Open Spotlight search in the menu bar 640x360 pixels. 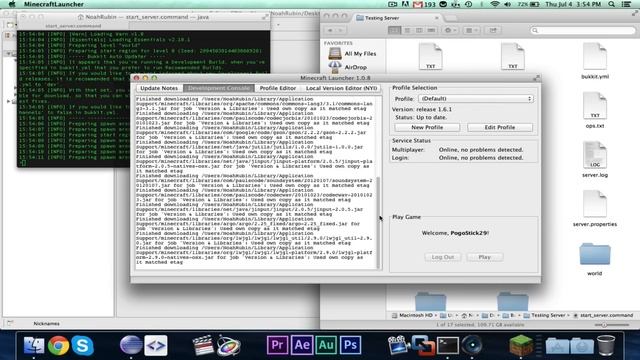(x=611, y=4)
